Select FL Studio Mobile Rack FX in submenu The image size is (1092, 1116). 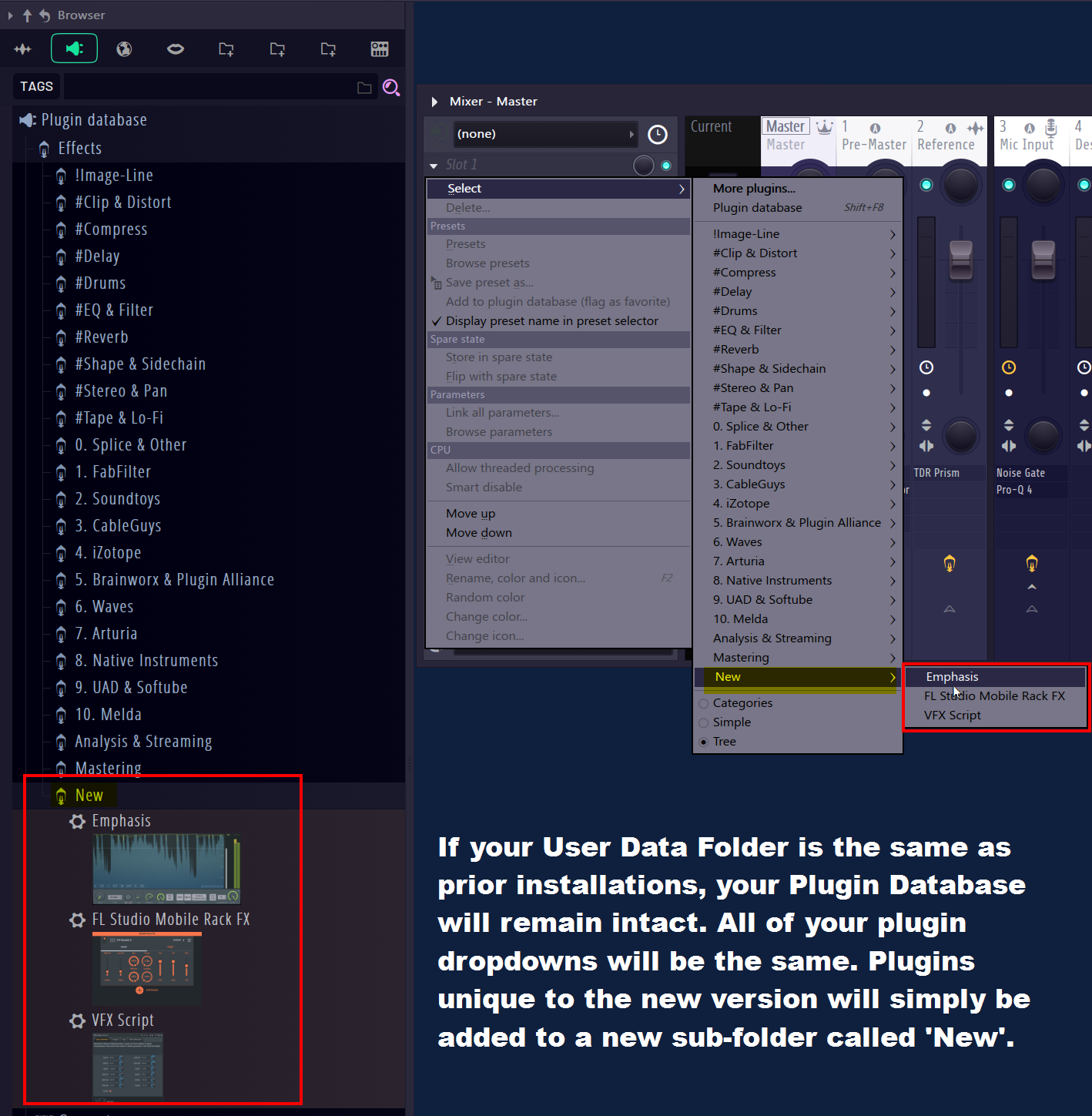(x=995, y=696)
